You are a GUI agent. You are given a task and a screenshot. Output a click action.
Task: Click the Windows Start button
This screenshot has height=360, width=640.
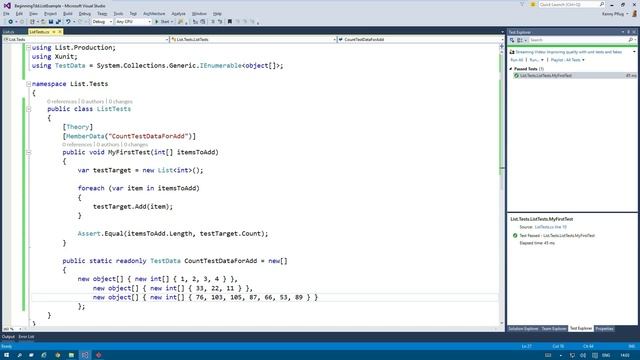point(6,355)
